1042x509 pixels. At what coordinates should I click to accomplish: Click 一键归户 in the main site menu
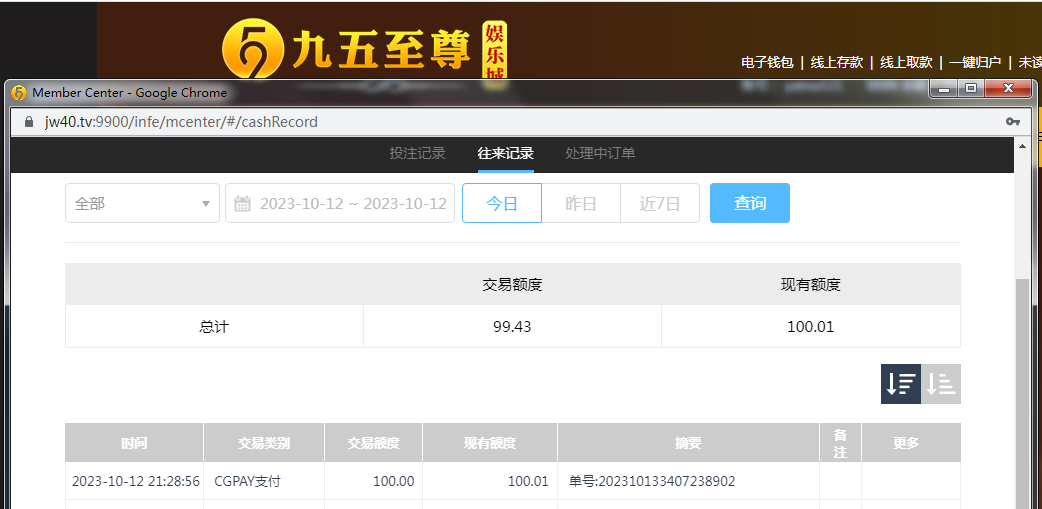click(x=975, y=62)
